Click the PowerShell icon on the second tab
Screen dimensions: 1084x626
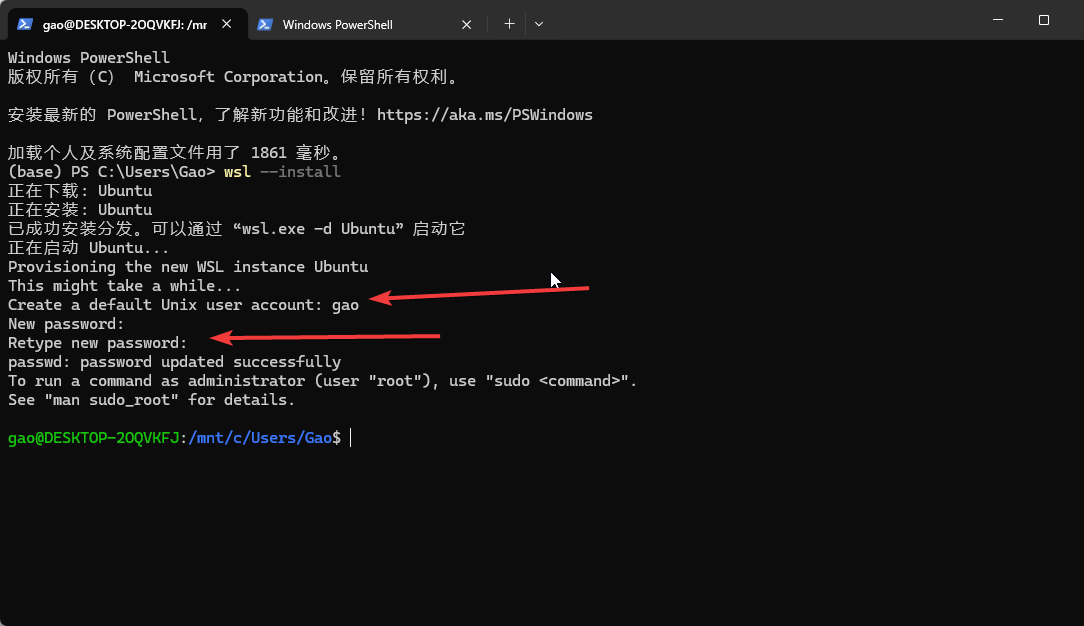coord(265,24)
